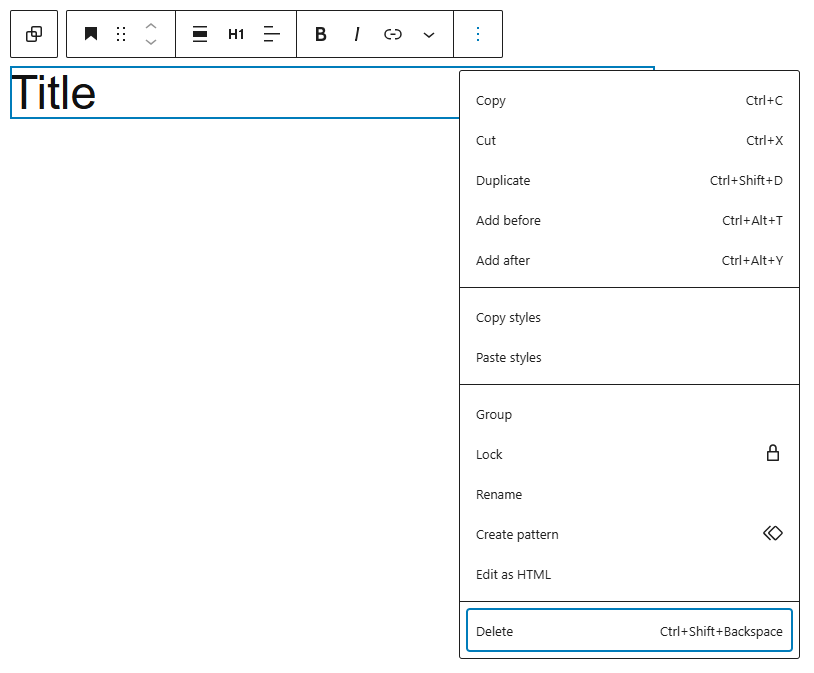Screen dimensions: 814x673
Task: Select Add after menu entry
Action: click(629, 261)
